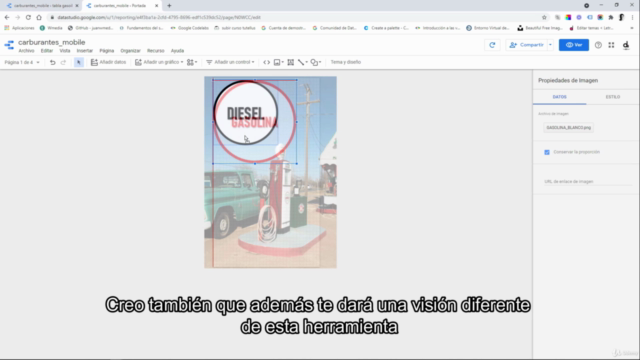Go back in browser history
The image size is (640, 360).
point(7,18)
